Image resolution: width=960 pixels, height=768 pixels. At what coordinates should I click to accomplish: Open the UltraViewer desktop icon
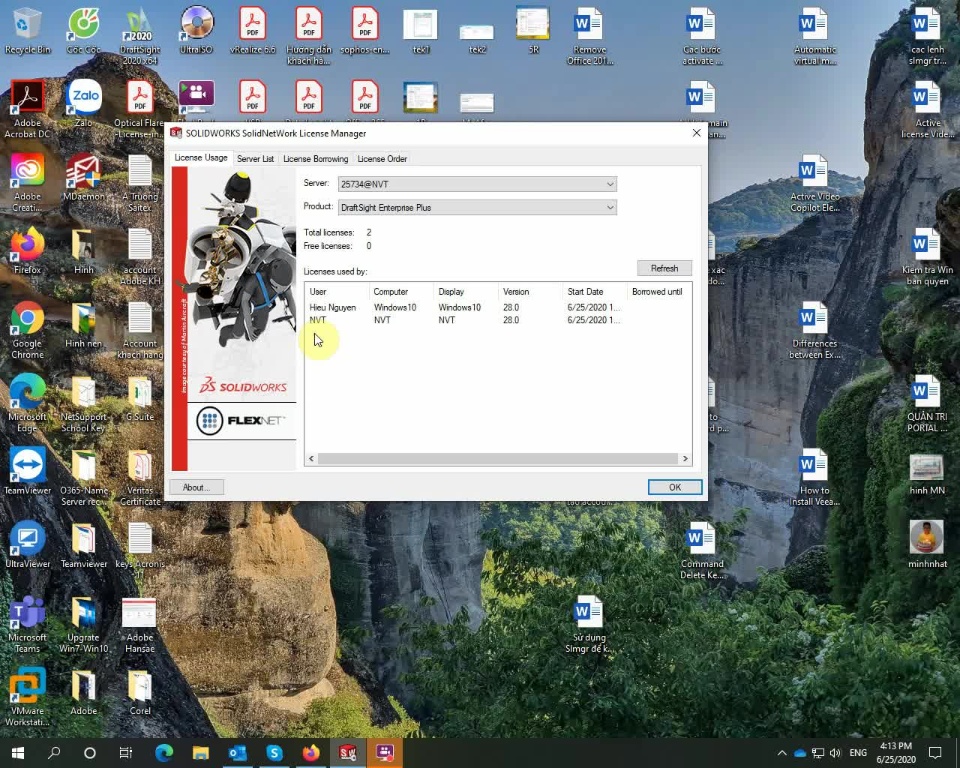coord(28,545)
